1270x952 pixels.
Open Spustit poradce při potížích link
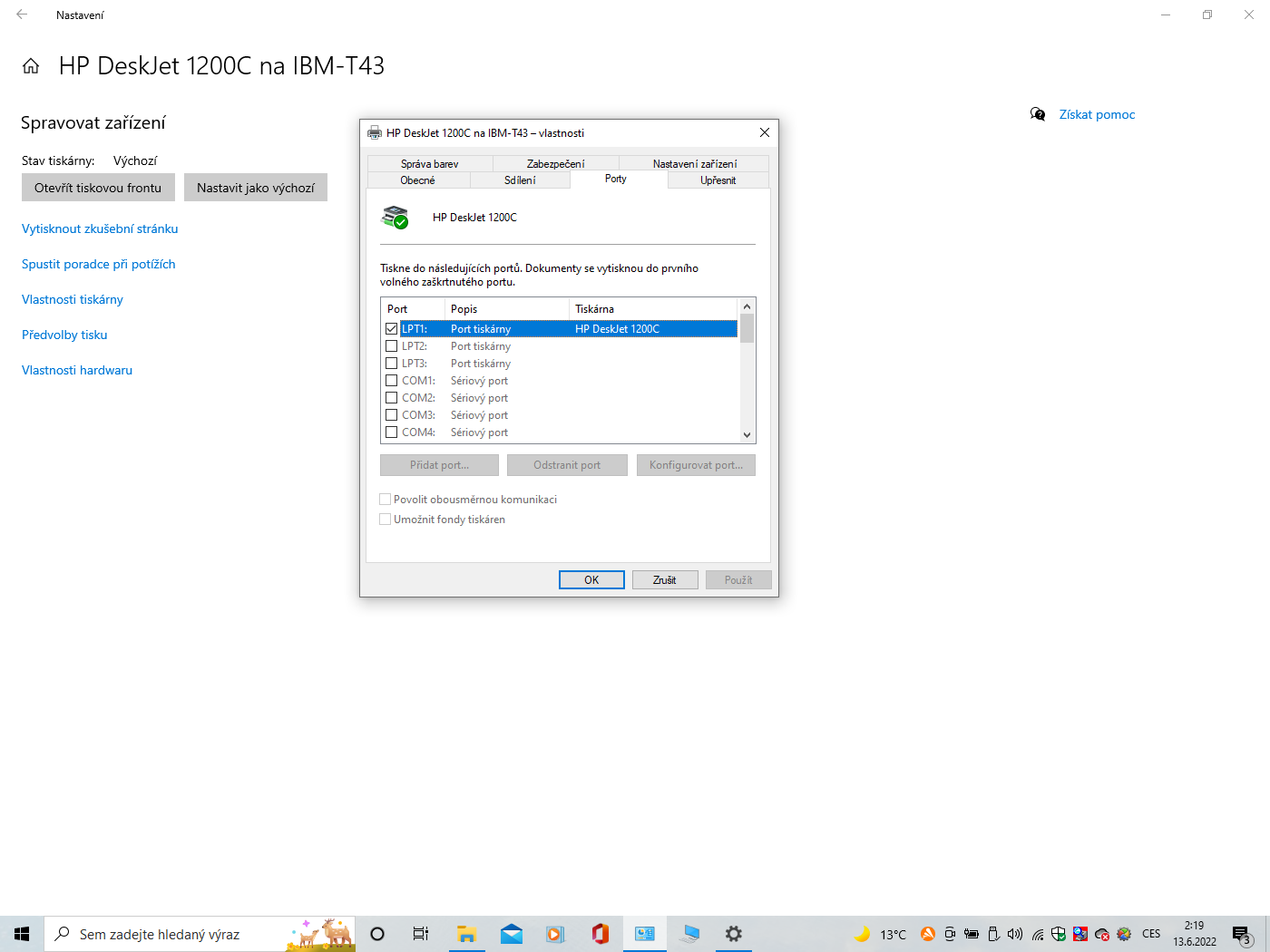coord(99,264)
